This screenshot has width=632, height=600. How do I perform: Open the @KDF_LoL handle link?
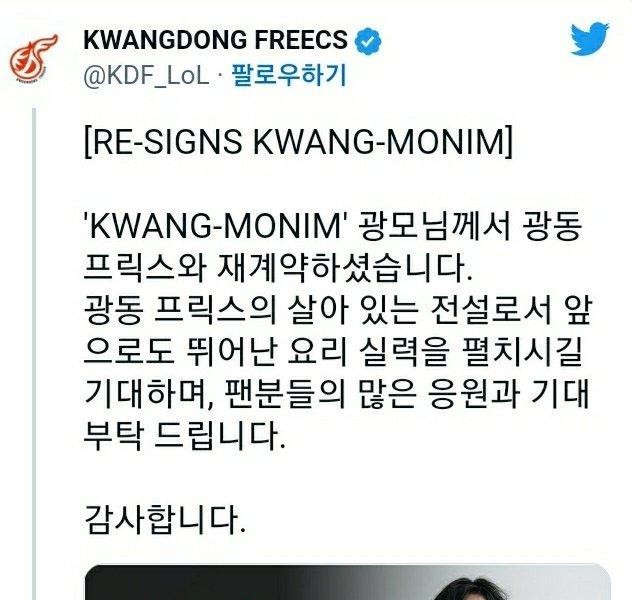(x=146, y=76)
